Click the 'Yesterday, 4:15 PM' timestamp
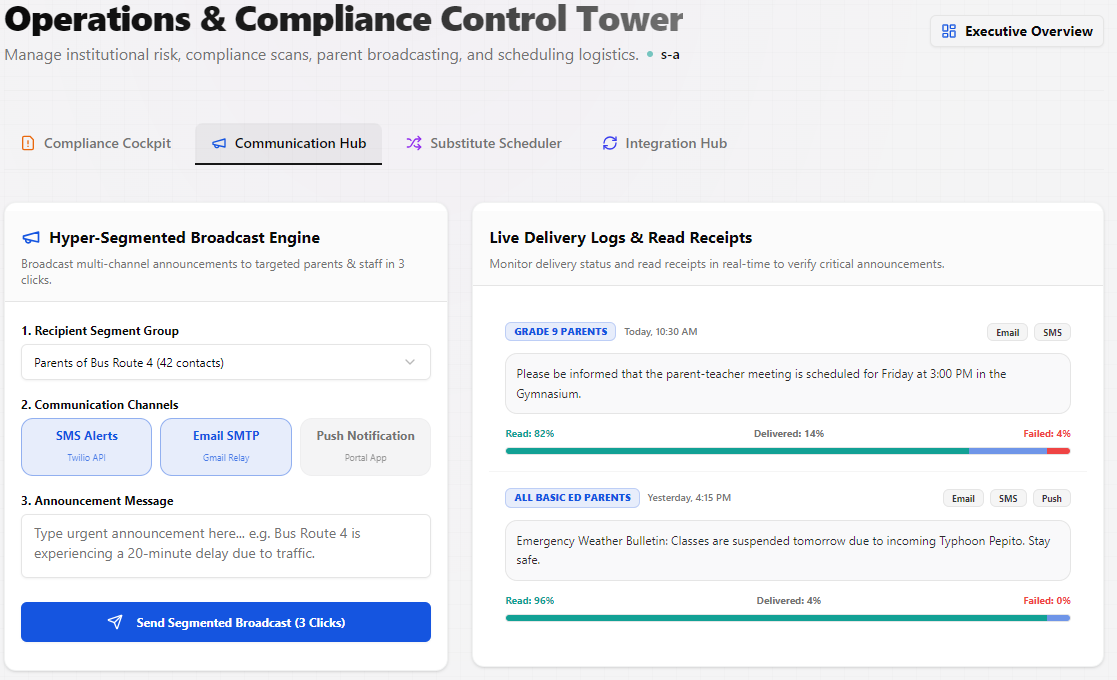 (x=689, y=498)
